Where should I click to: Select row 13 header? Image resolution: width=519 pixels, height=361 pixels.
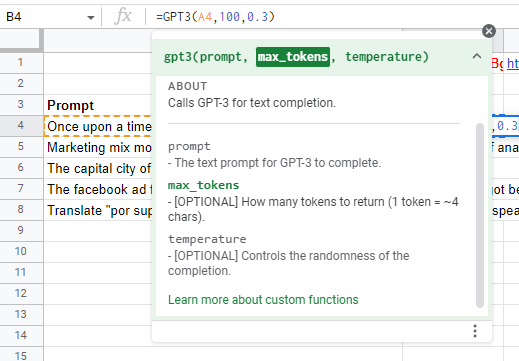click(x=21, y=315)
